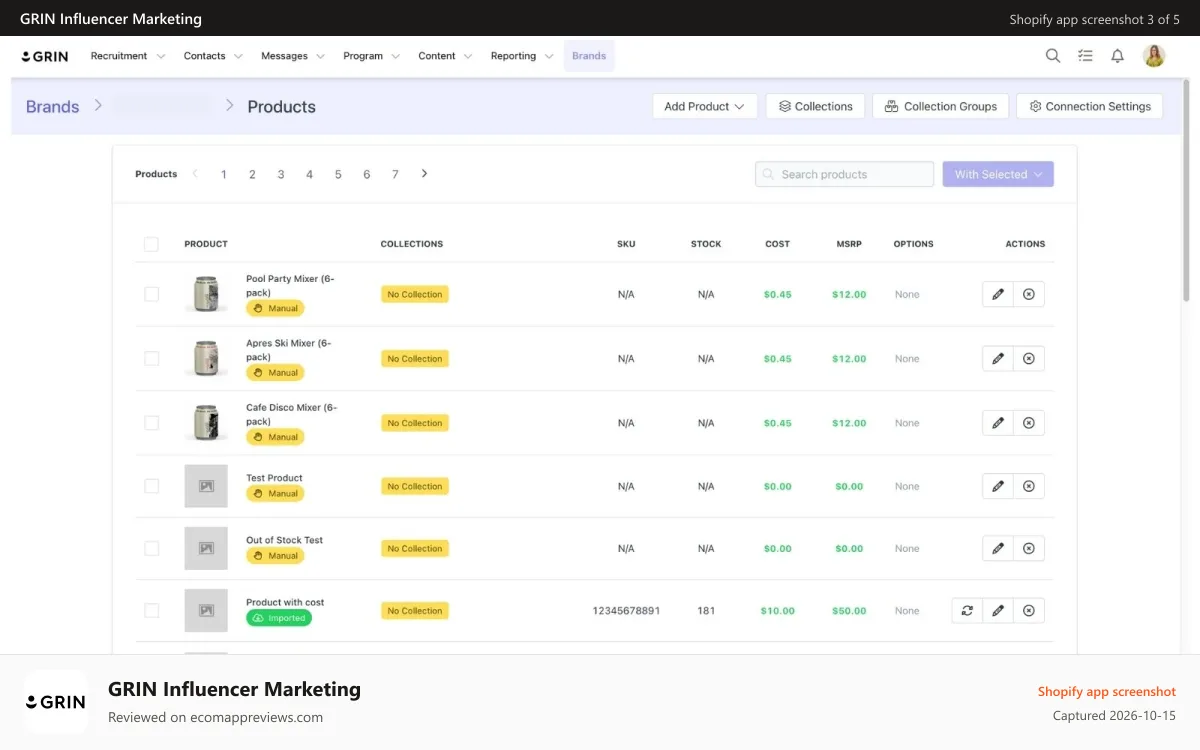This screenshot has width=1200, height=750.
Task: Click Test Product placeholder image
Action: (x=206, y=486)
